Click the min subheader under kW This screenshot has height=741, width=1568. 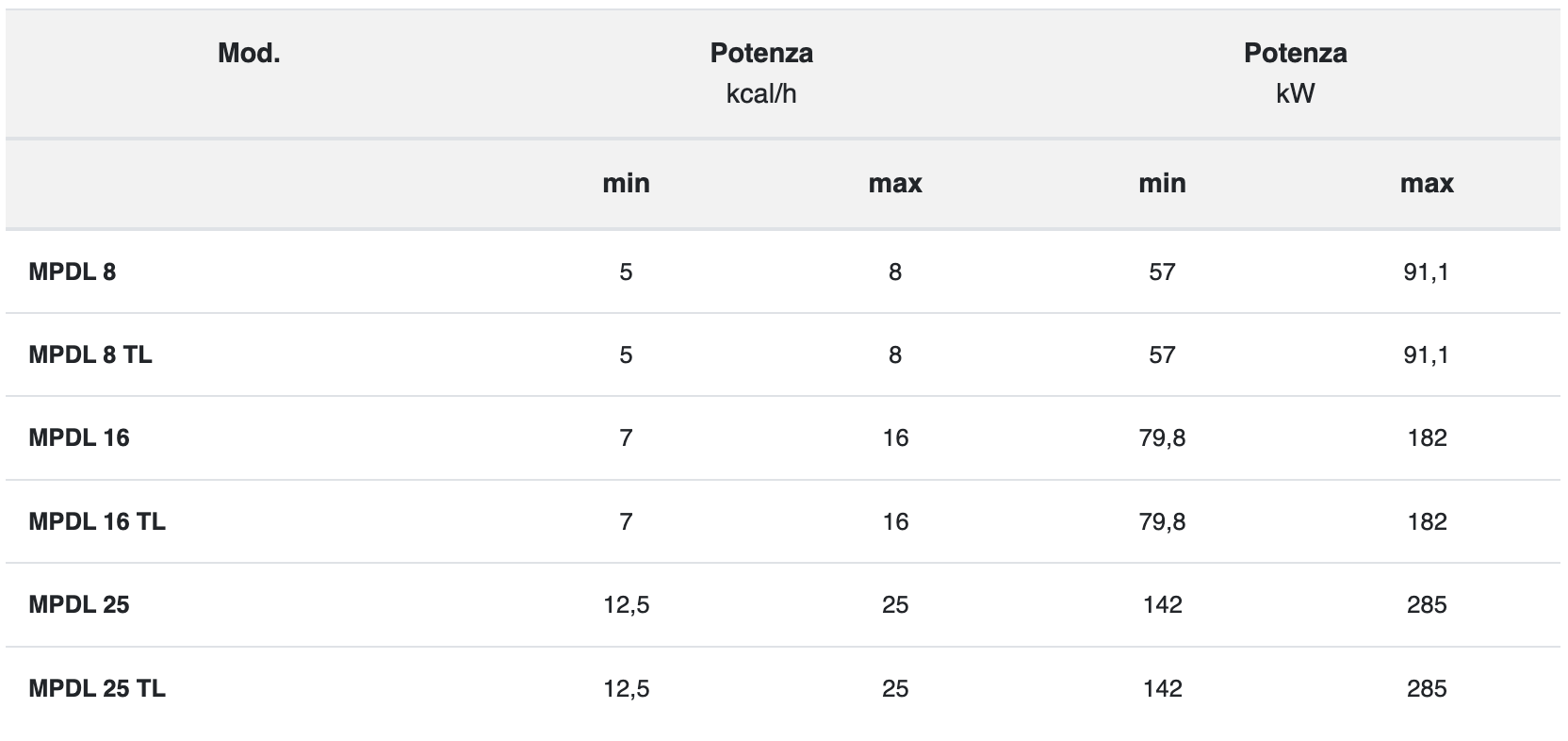pos(1162,183)
